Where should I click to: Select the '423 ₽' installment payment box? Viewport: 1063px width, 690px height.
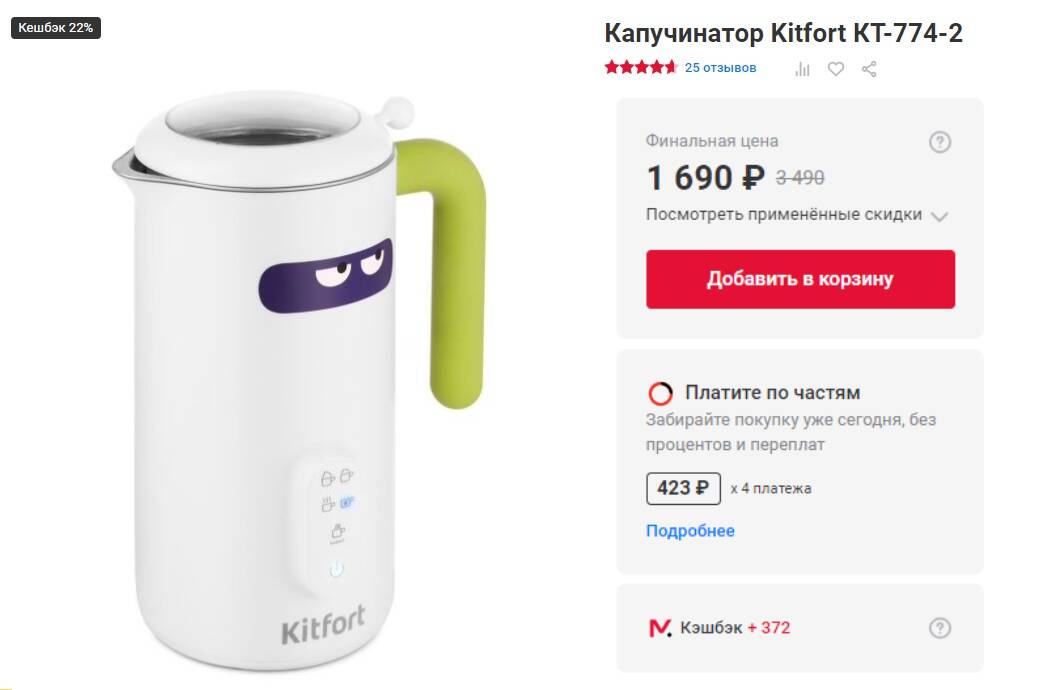pyautogui.click(x=683, y=488)
